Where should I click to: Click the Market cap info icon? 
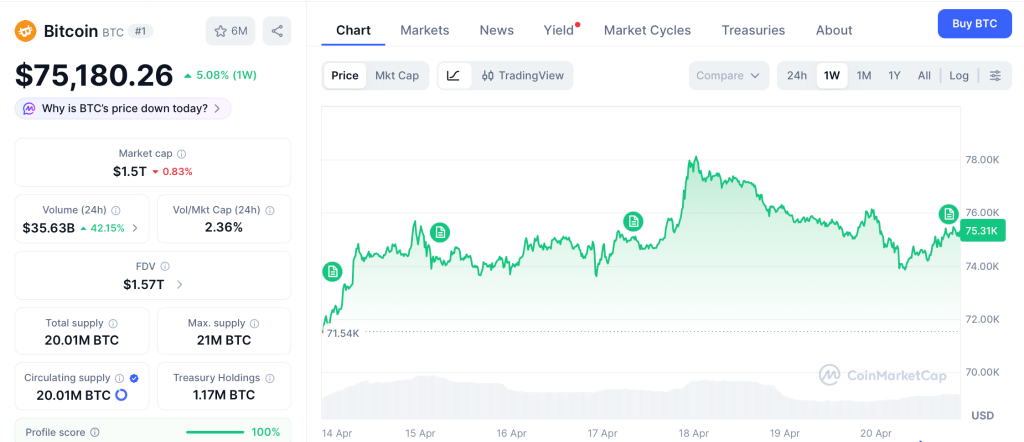coord(181,154)
